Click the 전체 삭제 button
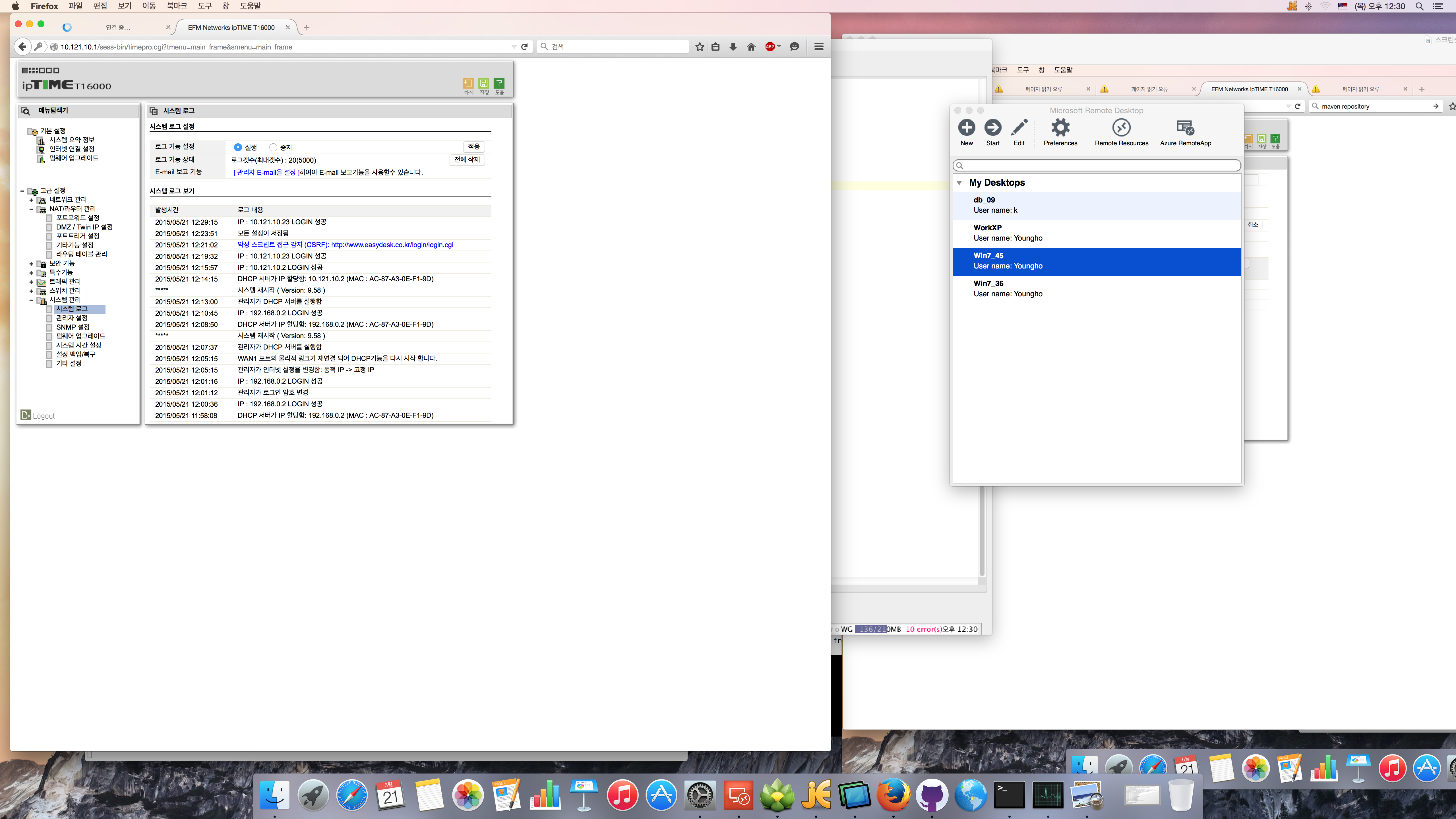Screen dimensions: 1456x819 pos(467,160)
